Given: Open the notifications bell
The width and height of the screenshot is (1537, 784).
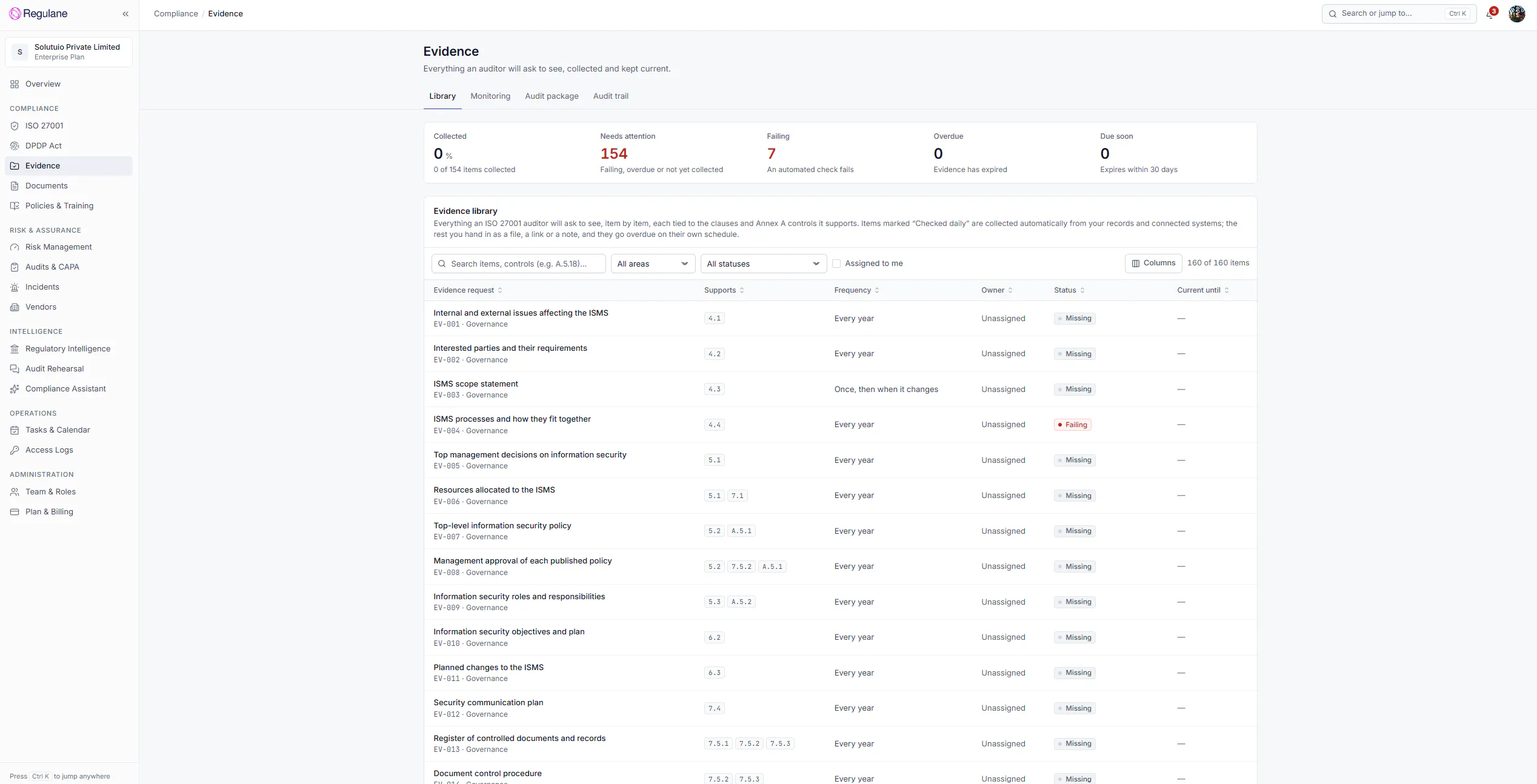Looking at the screenshot, I should (1490, 14).
